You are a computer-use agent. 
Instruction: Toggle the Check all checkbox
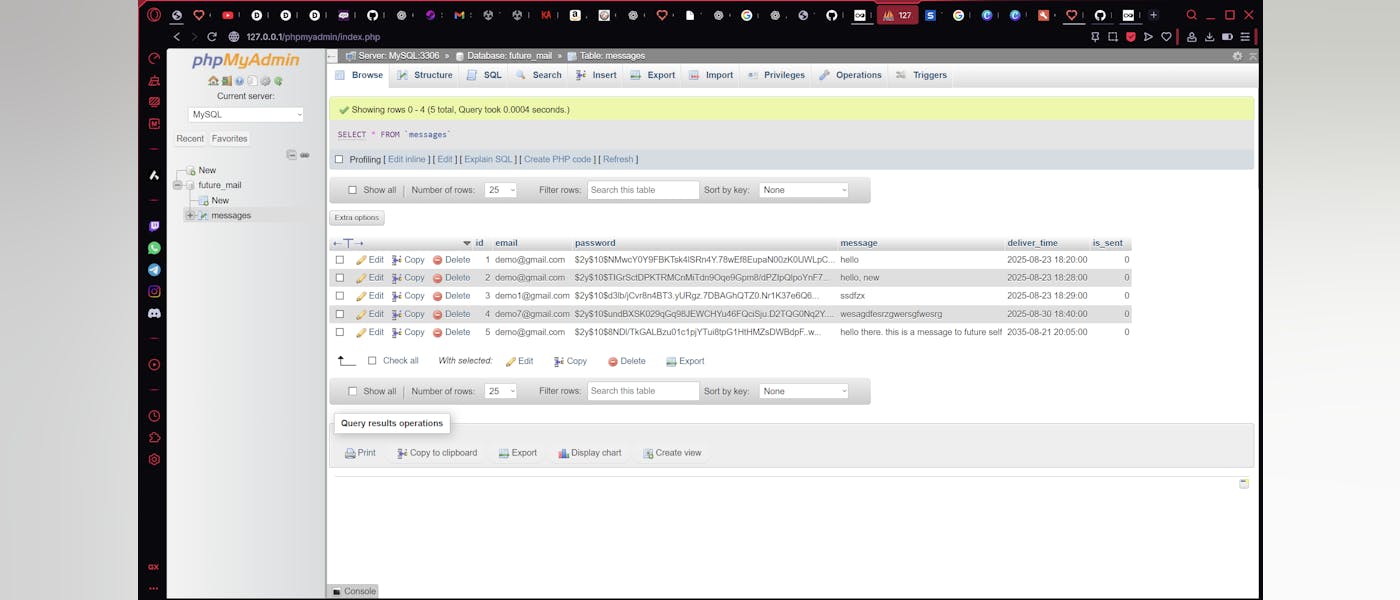point(372,361)
